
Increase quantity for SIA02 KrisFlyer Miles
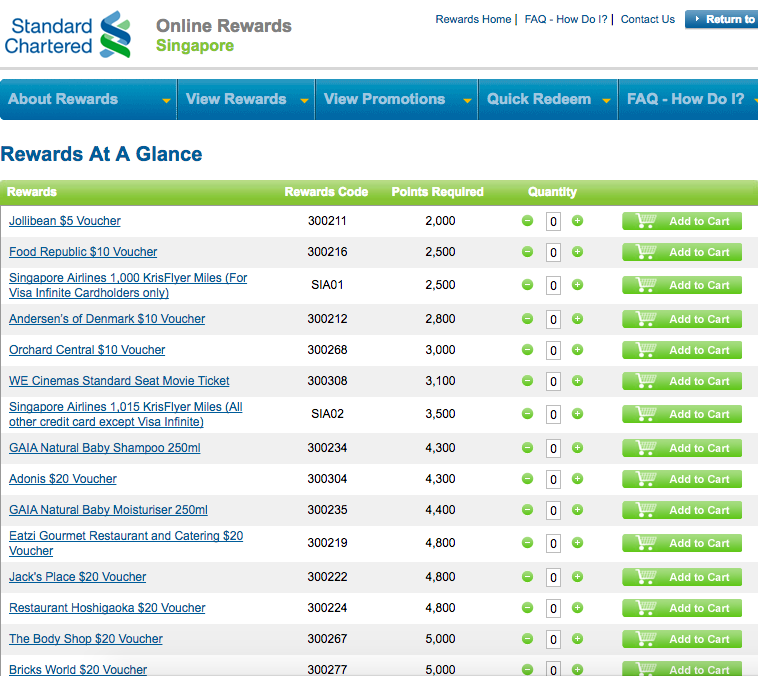coord(577,414)
